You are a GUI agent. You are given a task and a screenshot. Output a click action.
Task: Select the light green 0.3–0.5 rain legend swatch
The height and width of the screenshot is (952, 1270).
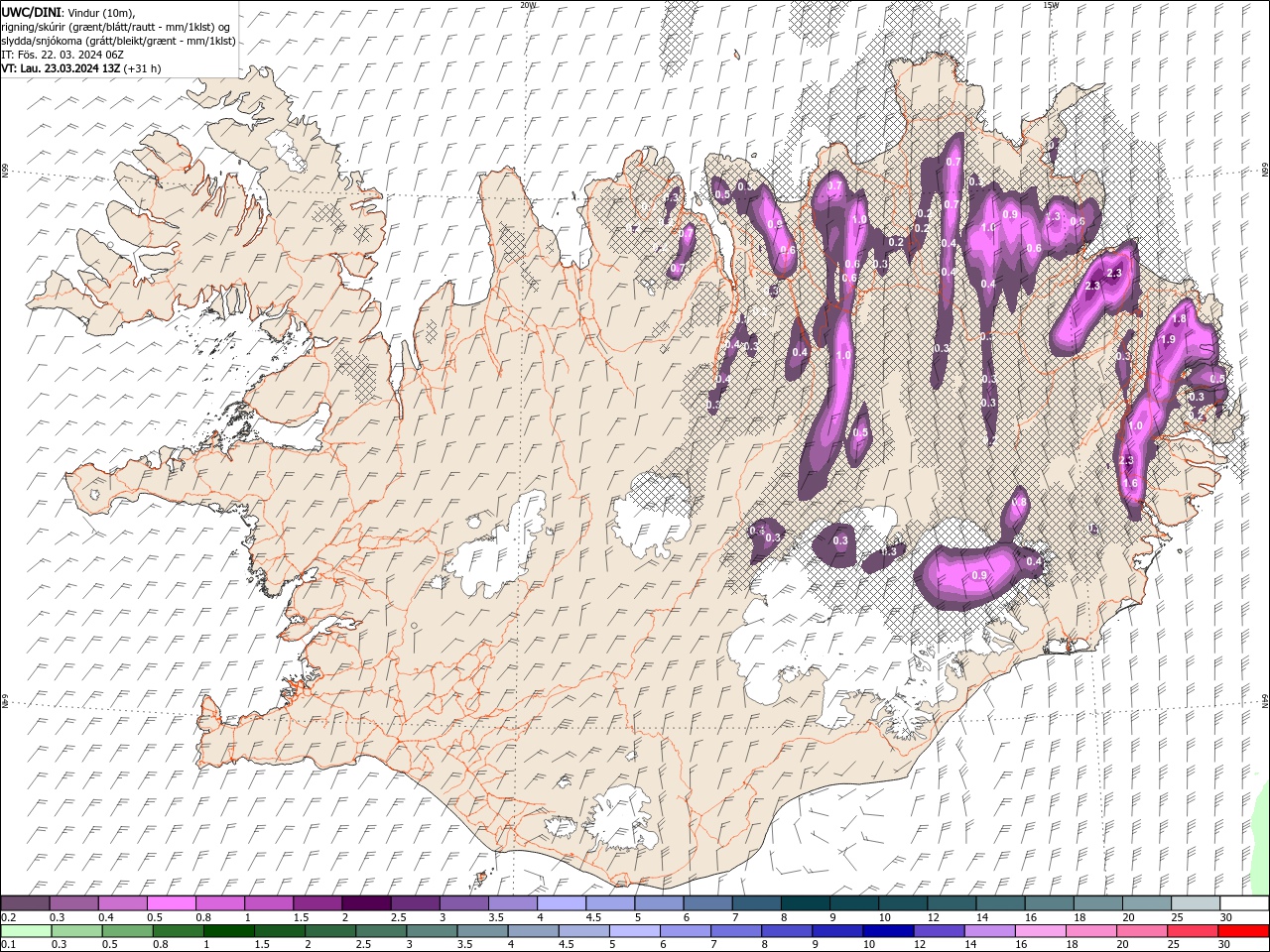coord(77,931)
